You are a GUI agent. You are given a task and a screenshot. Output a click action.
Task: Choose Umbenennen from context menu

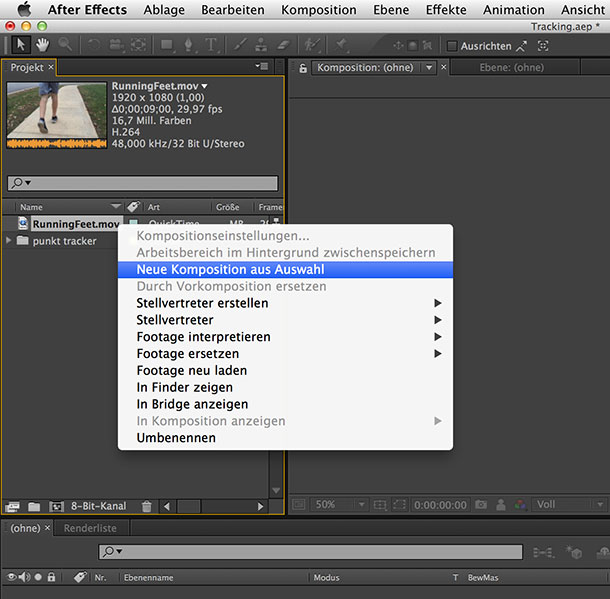[x=285, y=438]
